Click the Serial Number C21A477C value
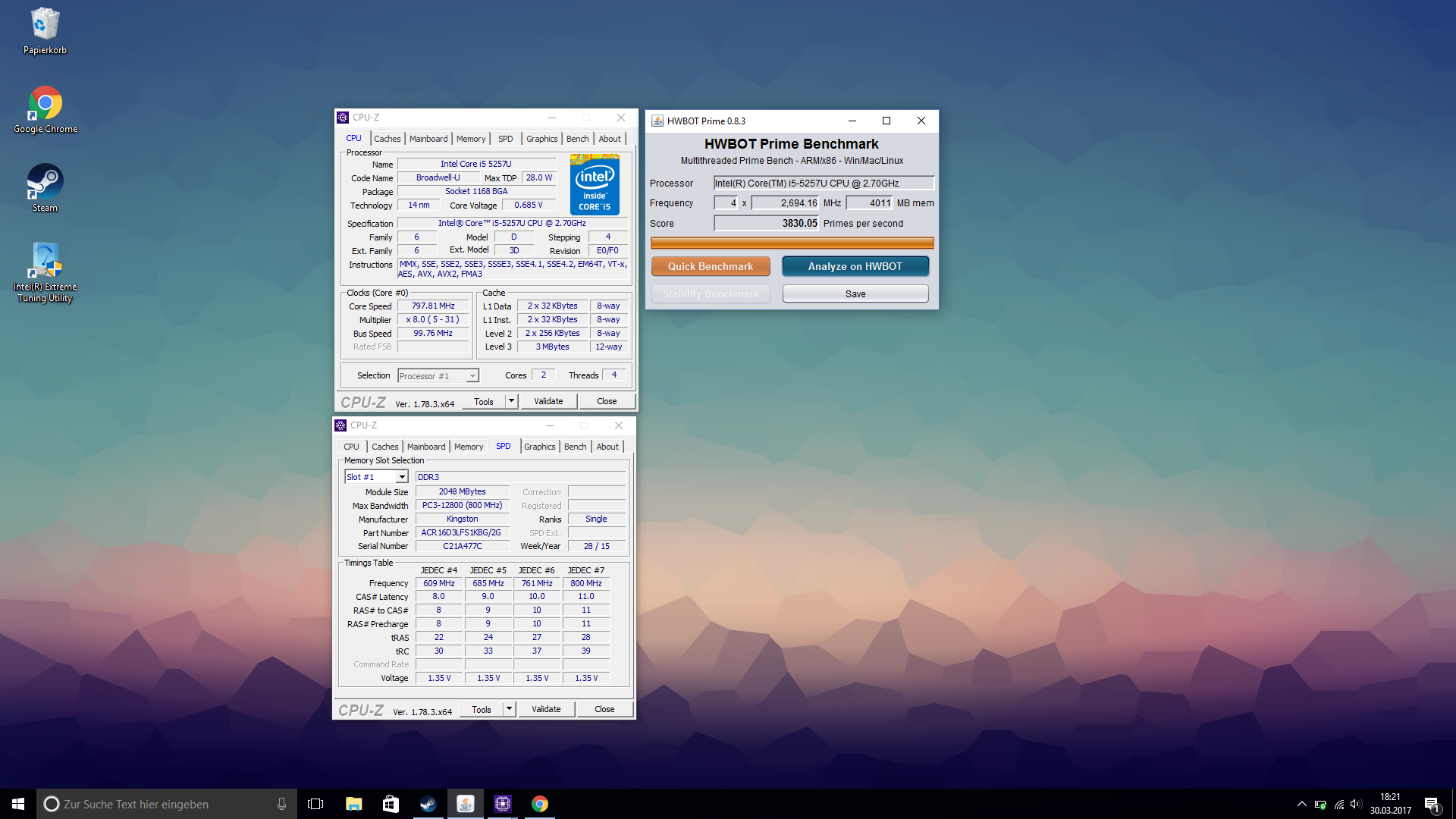Screen dimensions: 1456x819 pyautogui.click(x=462, y=546)
